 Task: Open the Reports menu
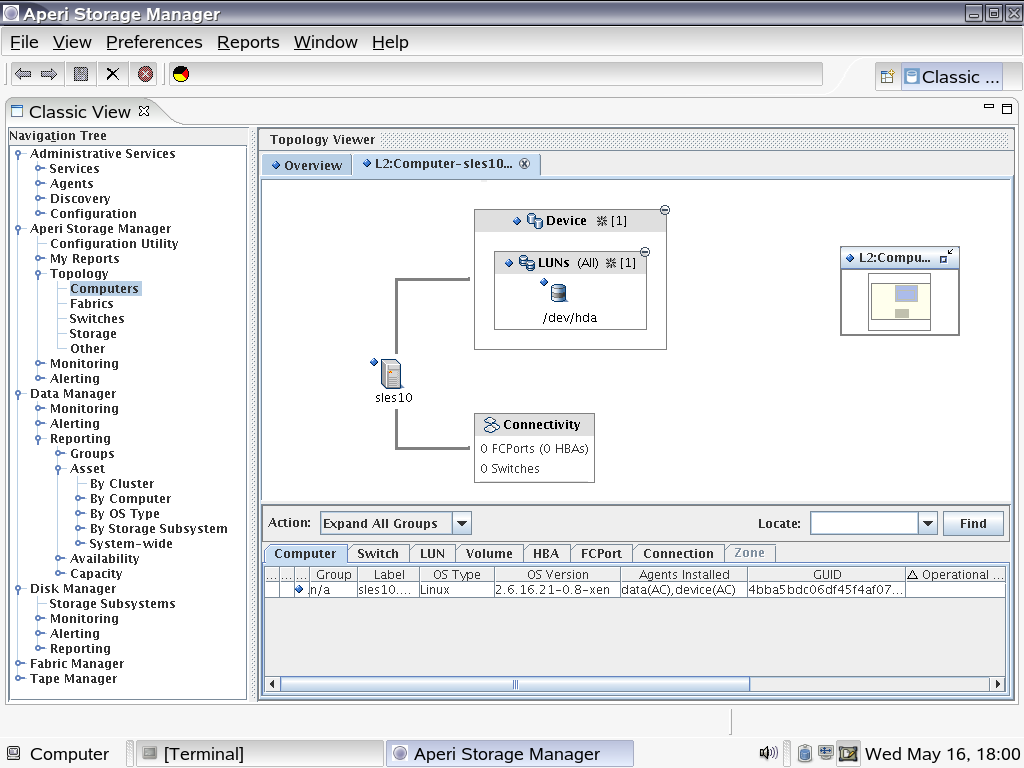pos(248,42)
